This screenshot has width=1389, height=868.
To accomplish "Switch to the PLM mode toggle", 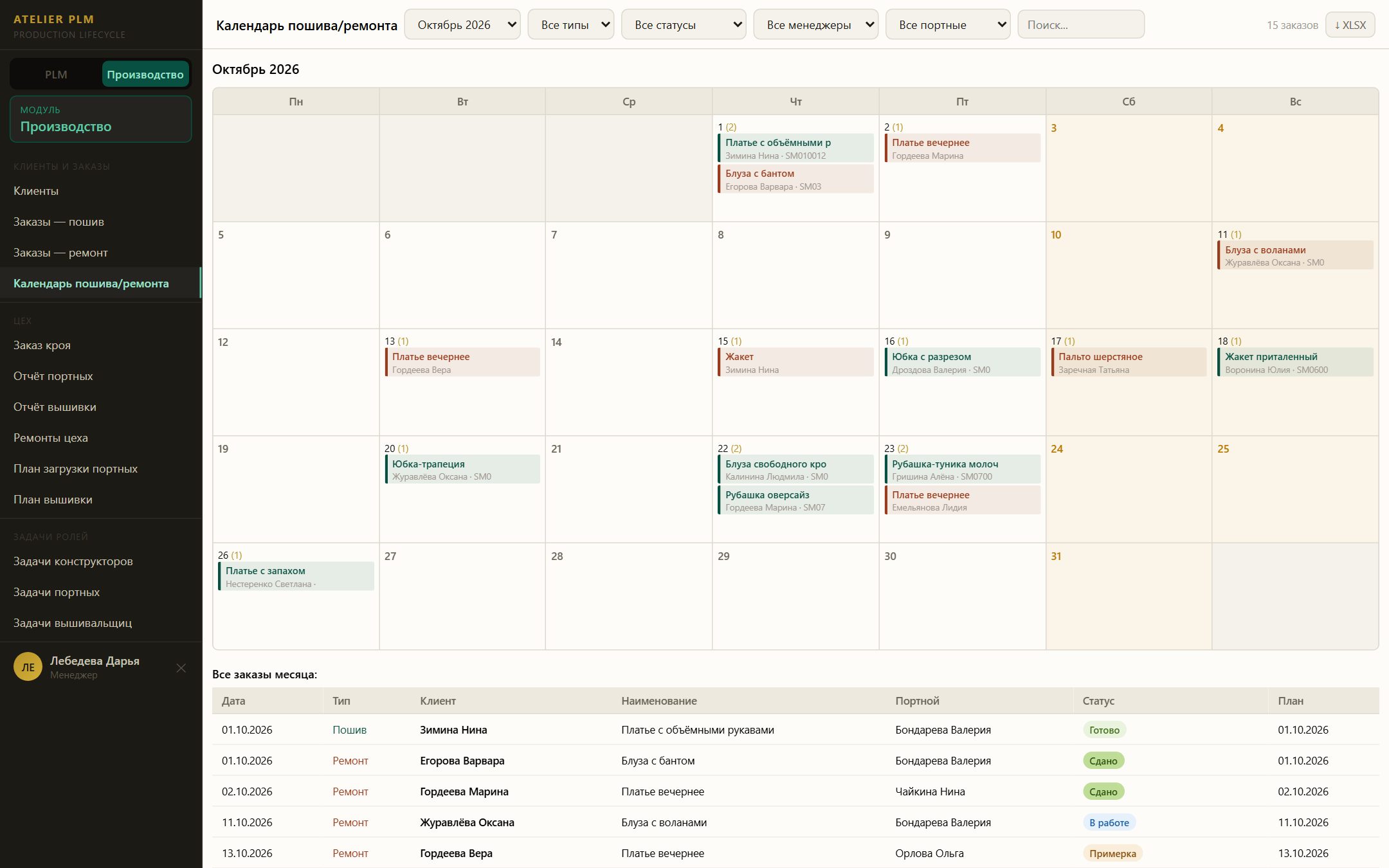I will tap(56, 75).
